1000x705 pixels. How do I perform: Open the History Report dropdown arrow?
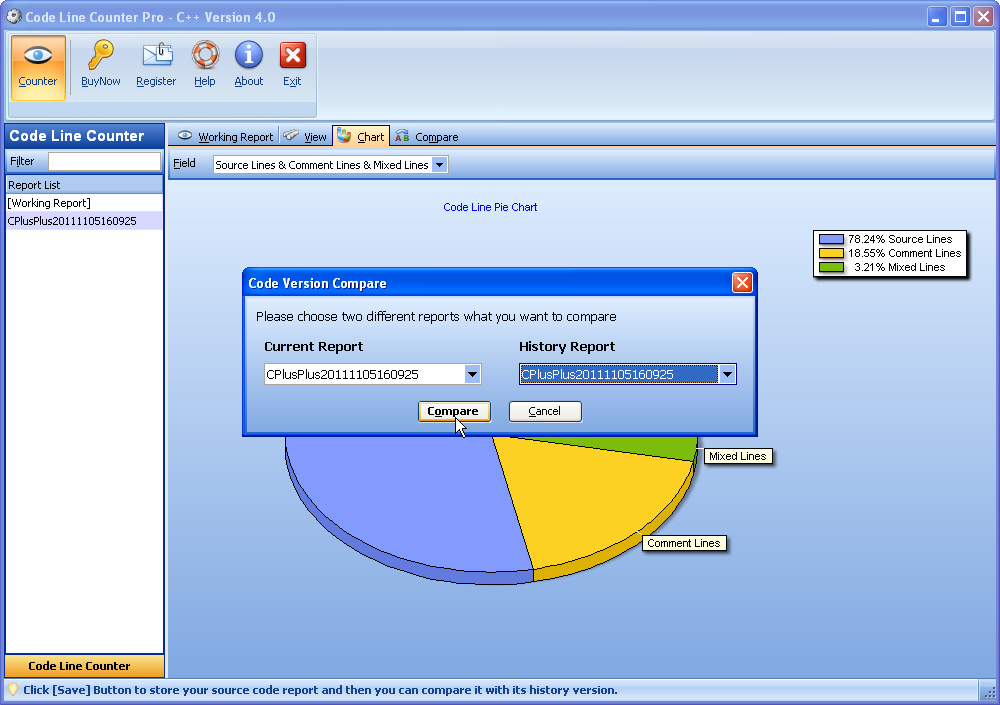(727, 375)
